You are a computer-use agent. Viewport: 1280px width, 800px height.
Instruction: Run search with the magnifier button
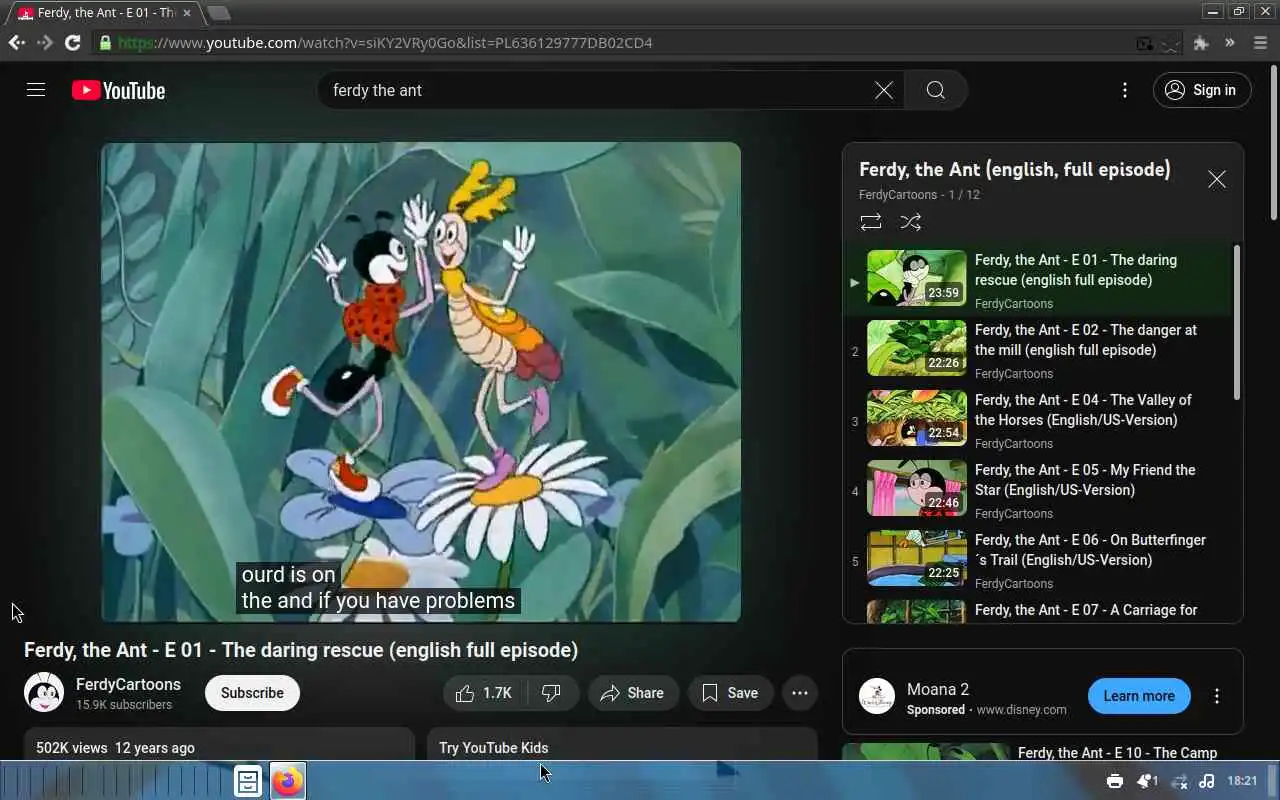coord(936,90)
